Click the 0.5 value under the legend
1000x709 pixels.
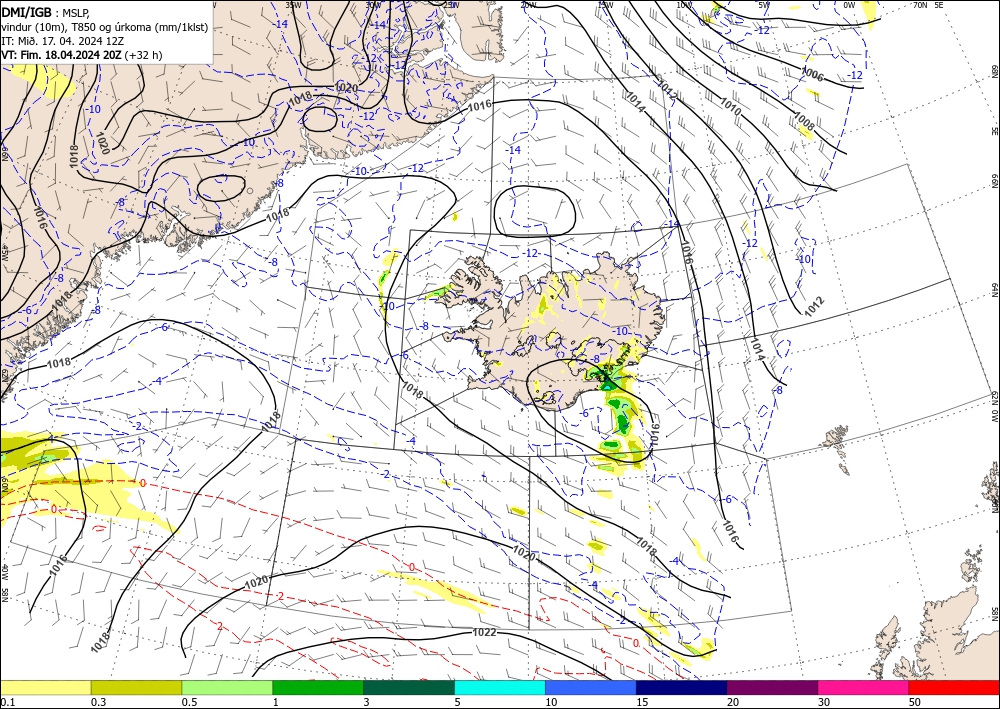189,702
